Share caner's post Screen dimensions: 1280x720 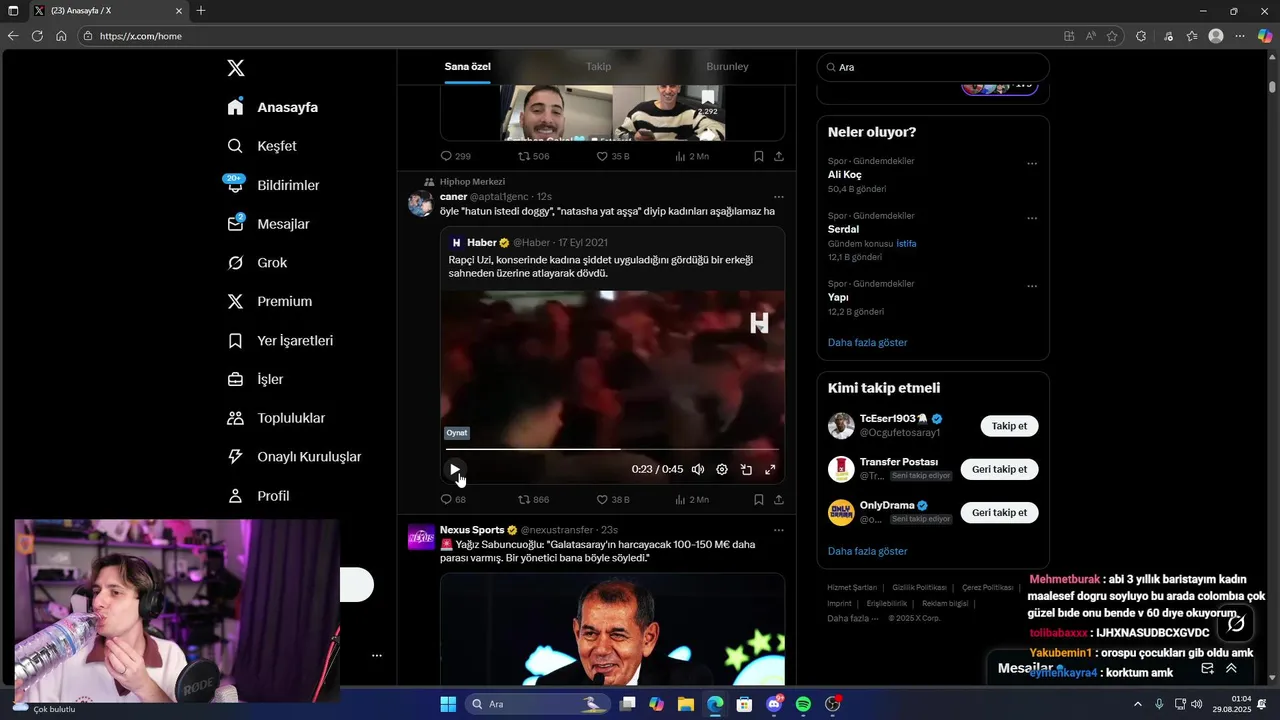(779, 499)
